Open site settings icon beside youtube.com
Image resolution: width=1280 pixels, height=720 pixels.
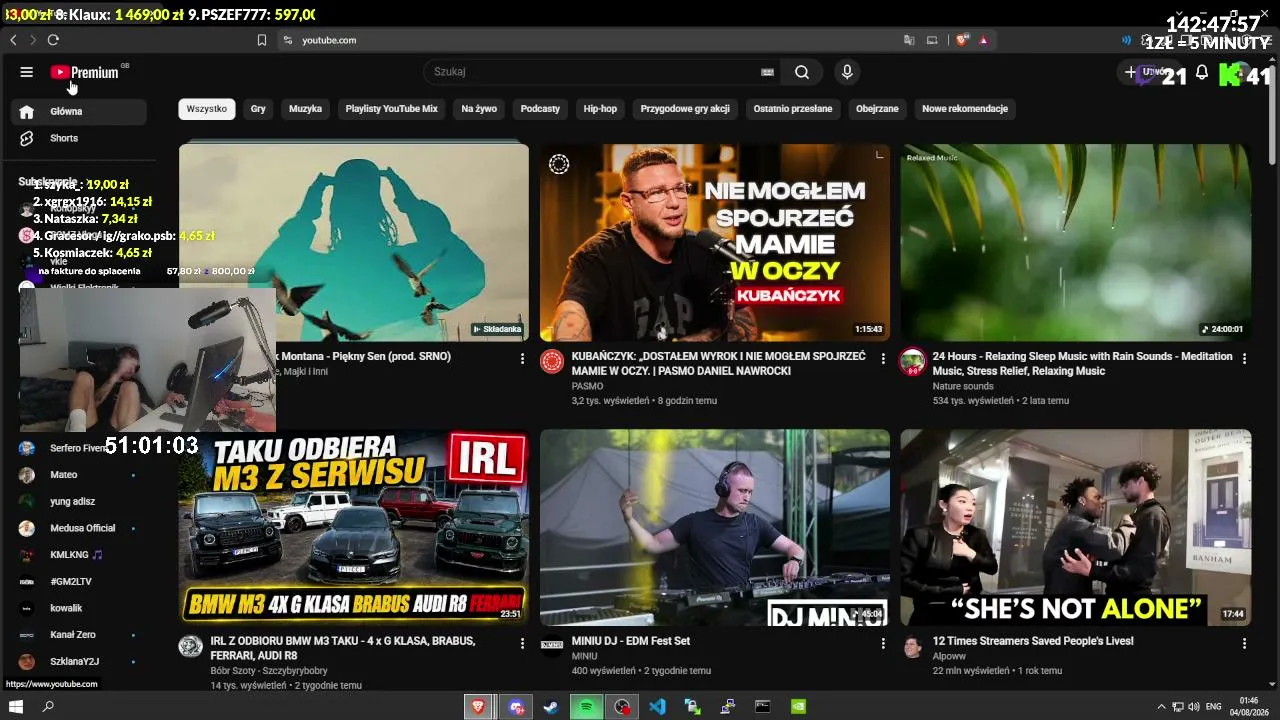tap(287, 40)
